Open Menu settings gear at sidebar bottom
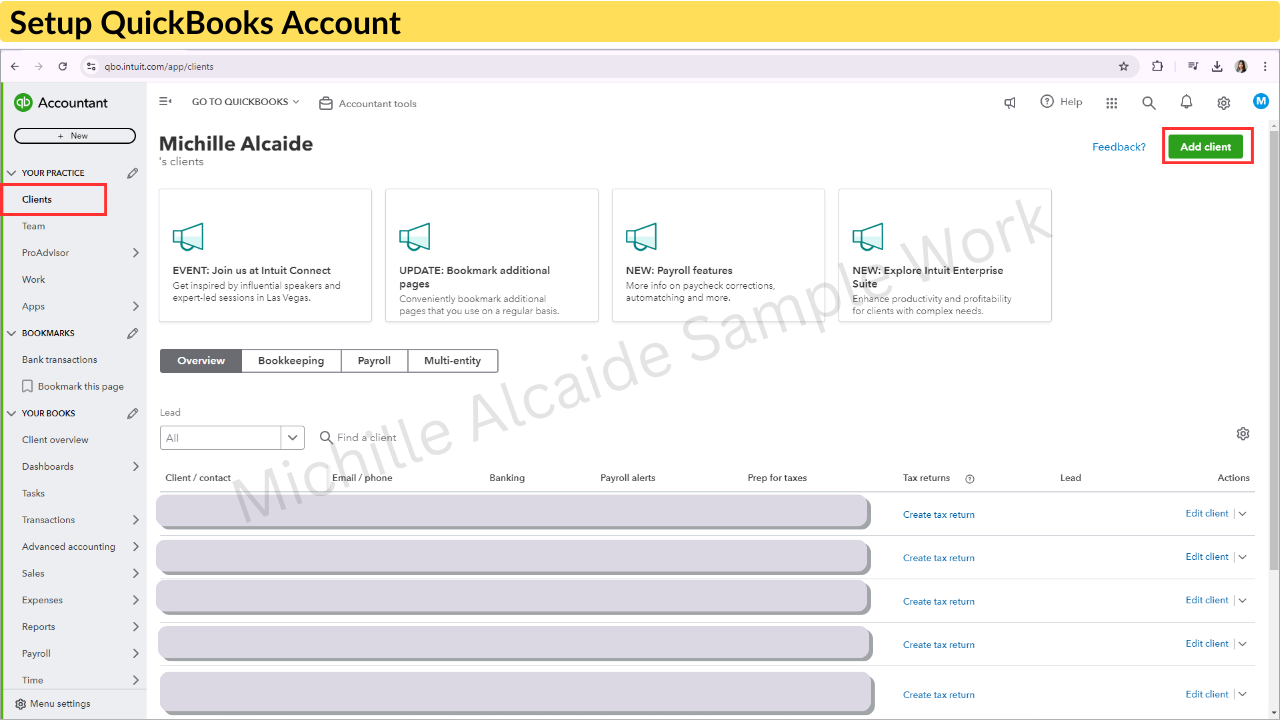Screen dimensions: 1280x720 tap(21, 704)
